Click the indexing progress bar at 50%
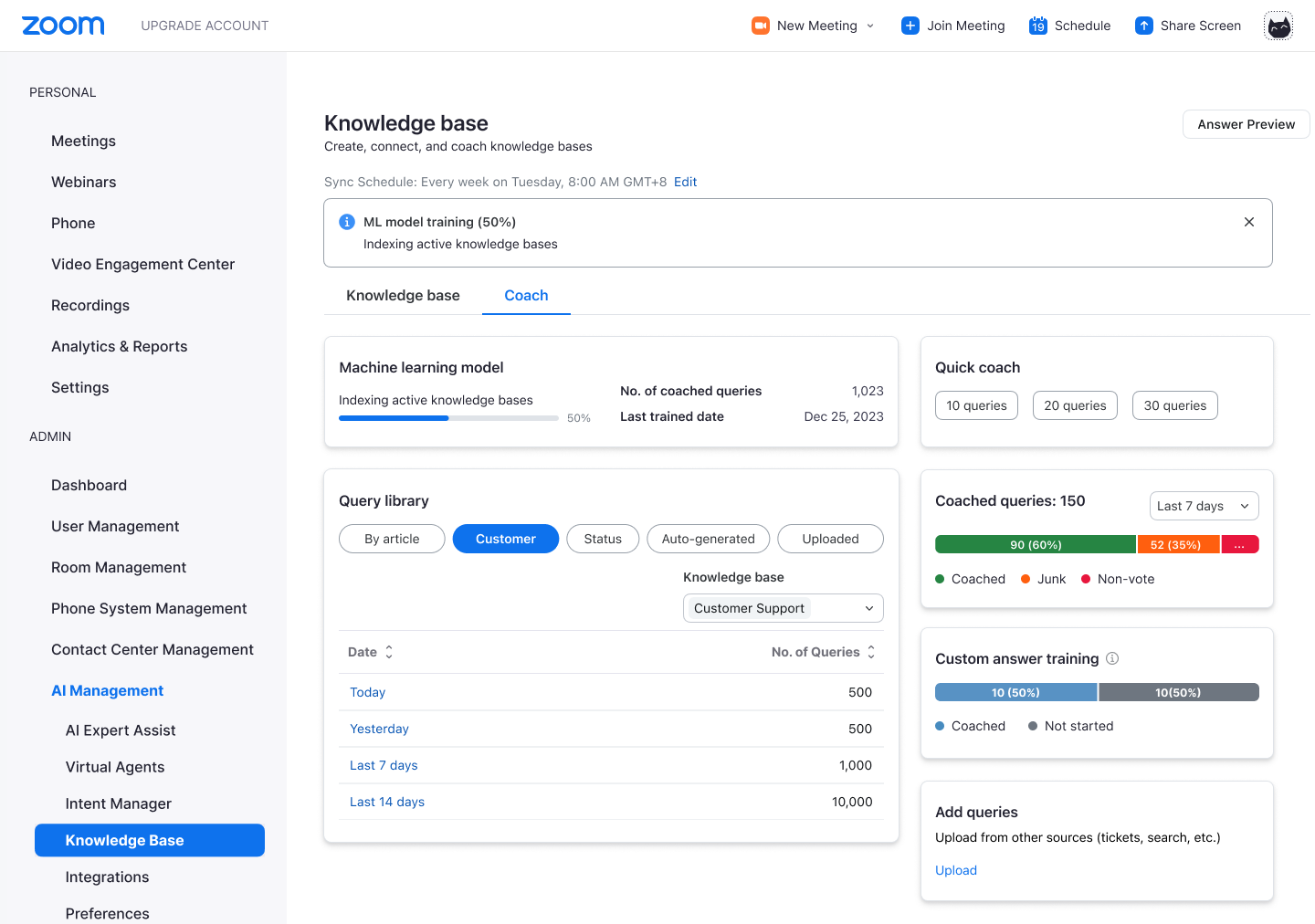 448,418
